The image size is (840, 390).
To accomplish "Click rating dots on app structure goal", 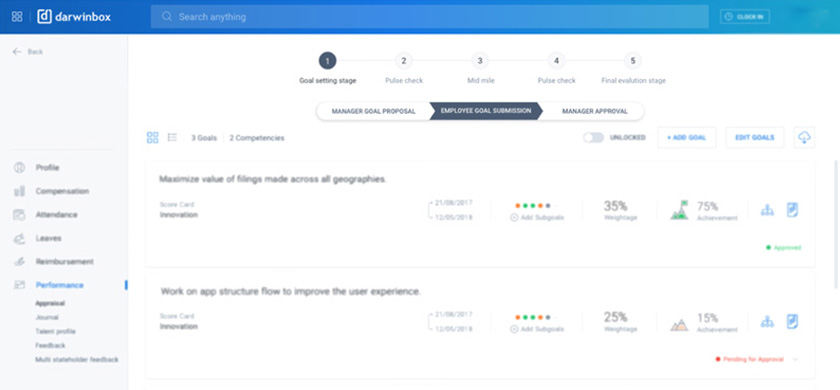I will [533, 318].
